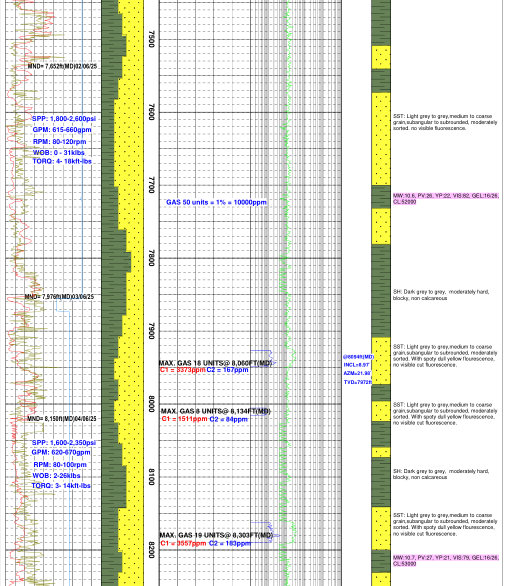This screenshot has width=510, height=586.
Task: Select the 7500 depth label
Action: (x=151, y=39)
